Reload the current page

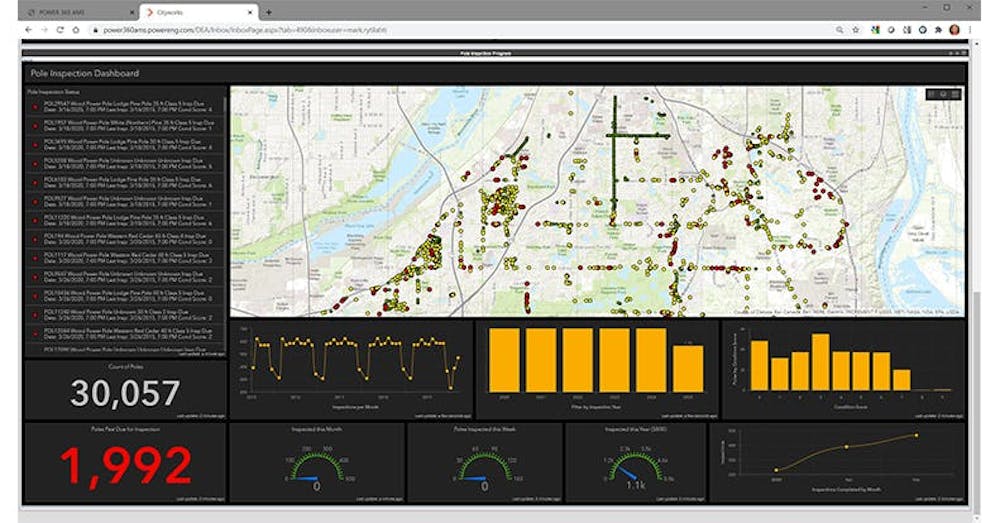60,30
